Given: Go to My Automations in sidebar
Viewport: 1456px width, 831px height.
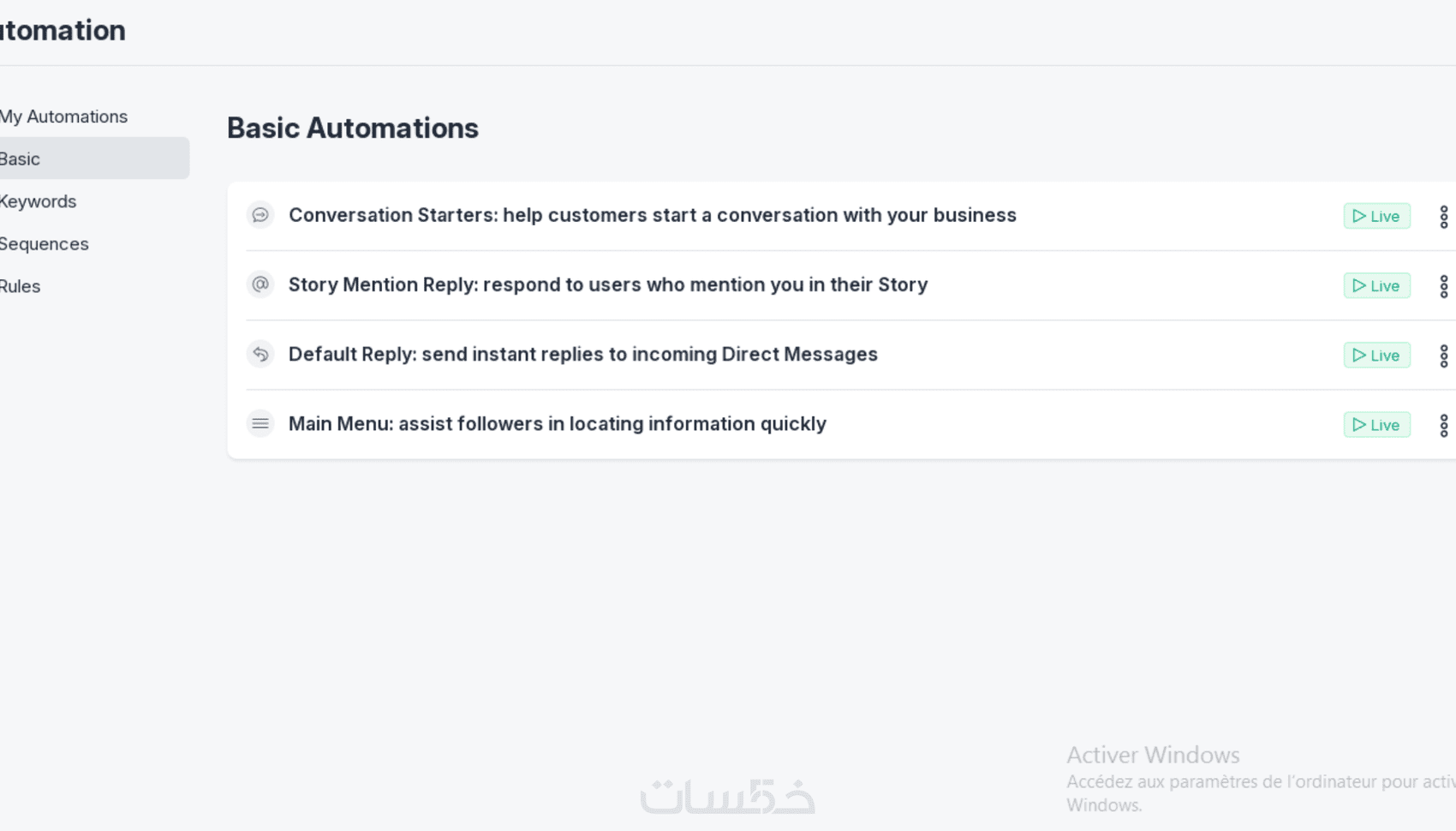Looking at the screenshot, I should (x=63, y=117).
